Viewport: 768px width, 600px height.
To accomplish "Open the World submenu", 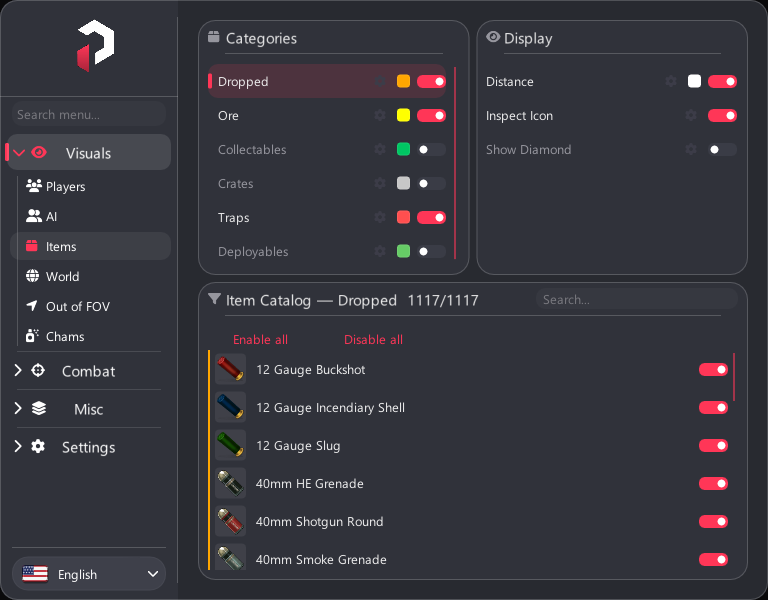I will pos(90,276).
